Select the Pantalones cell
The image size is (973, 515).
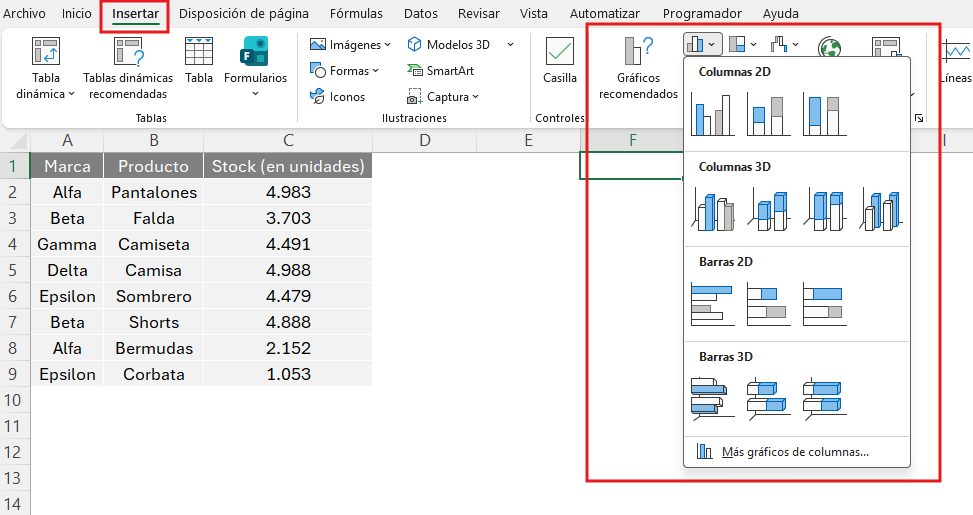pos(153,192)
